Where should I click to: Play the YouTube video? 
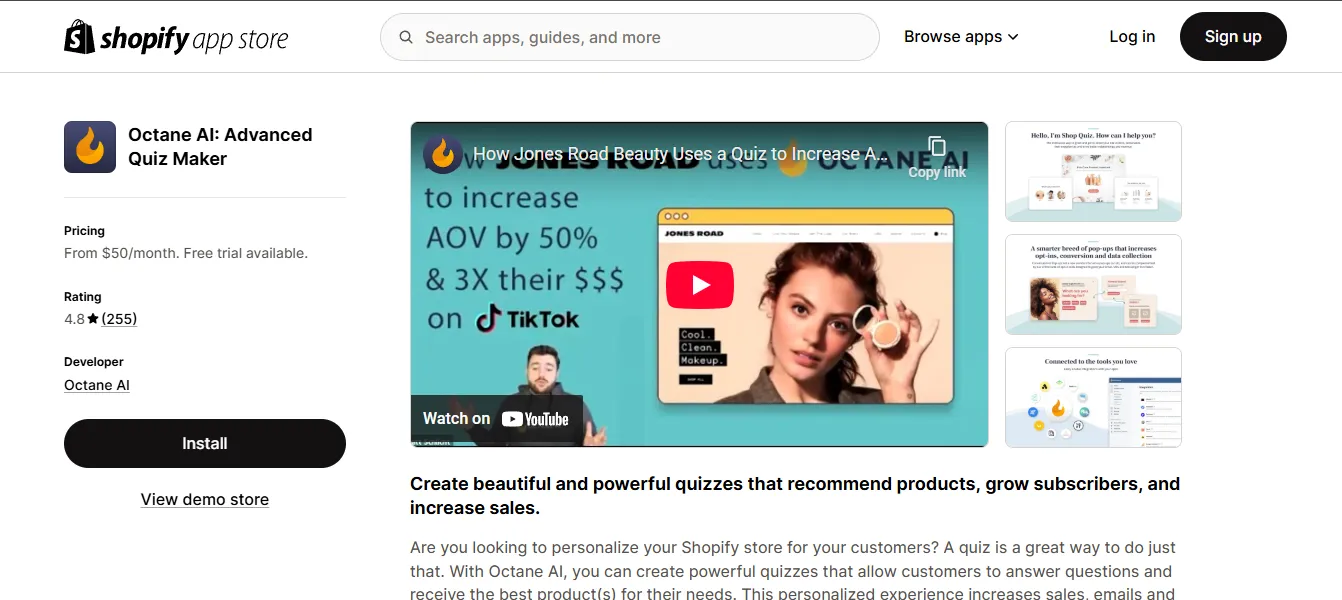699,285
